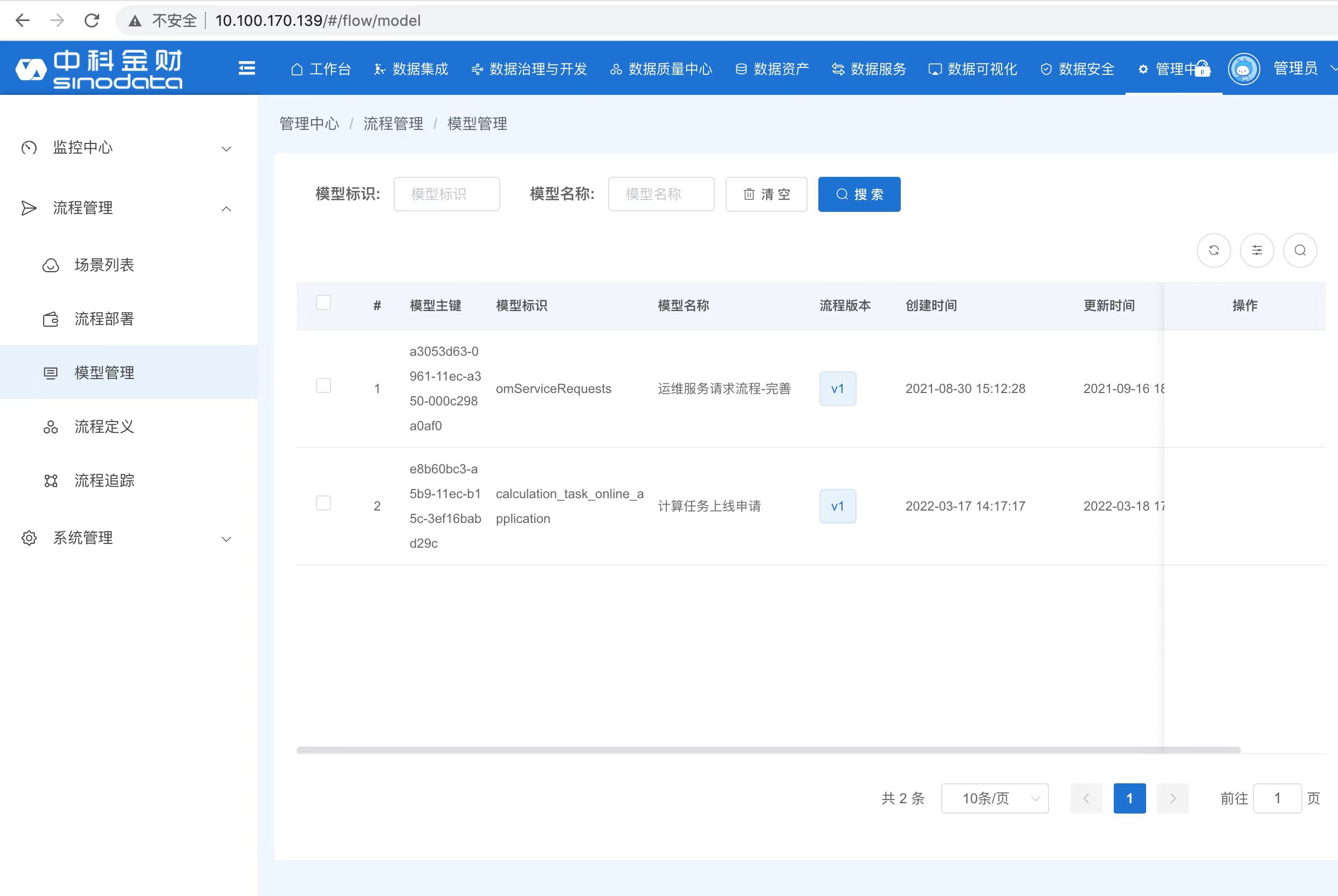Screen dimensions: 1338x896
Task: Select 场景列表 in sidebar
Action: (x=104, y=265)
